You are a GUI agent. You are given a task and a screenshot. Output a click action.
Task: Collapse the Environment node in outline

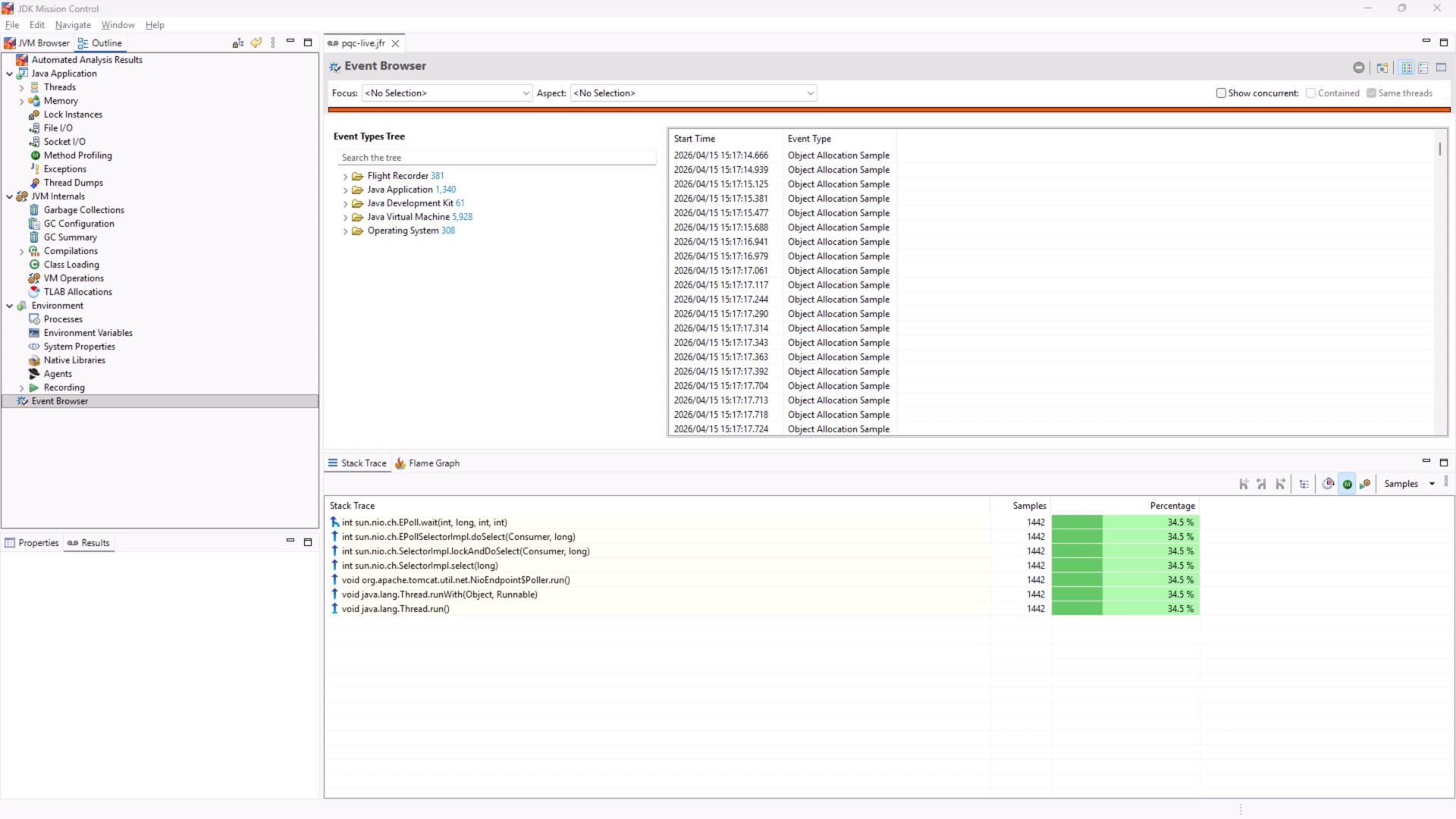[x=10, y=306]
